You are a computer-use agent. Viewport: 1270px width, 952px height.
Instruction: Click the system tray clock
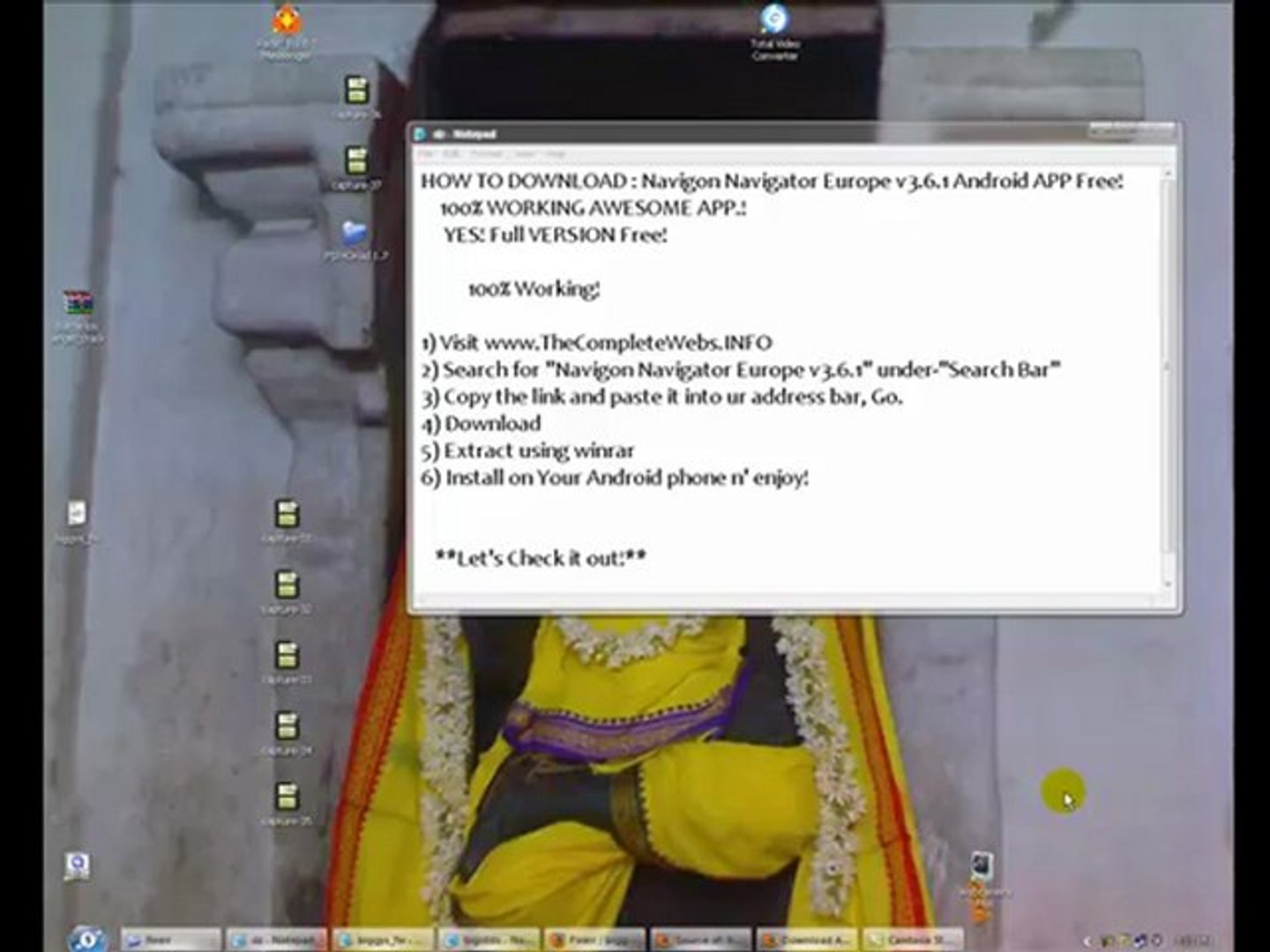coord(1192,941)
